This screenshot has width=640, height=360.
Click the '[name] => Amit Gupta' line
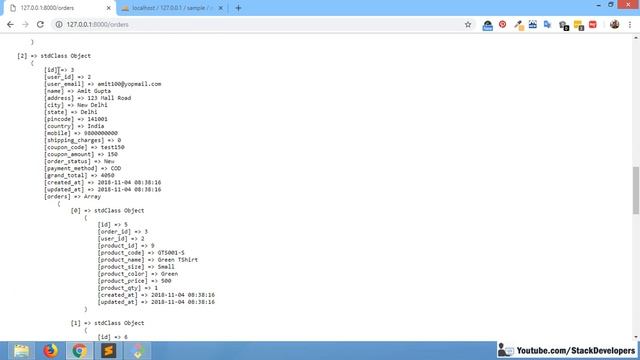pos(77,91)
